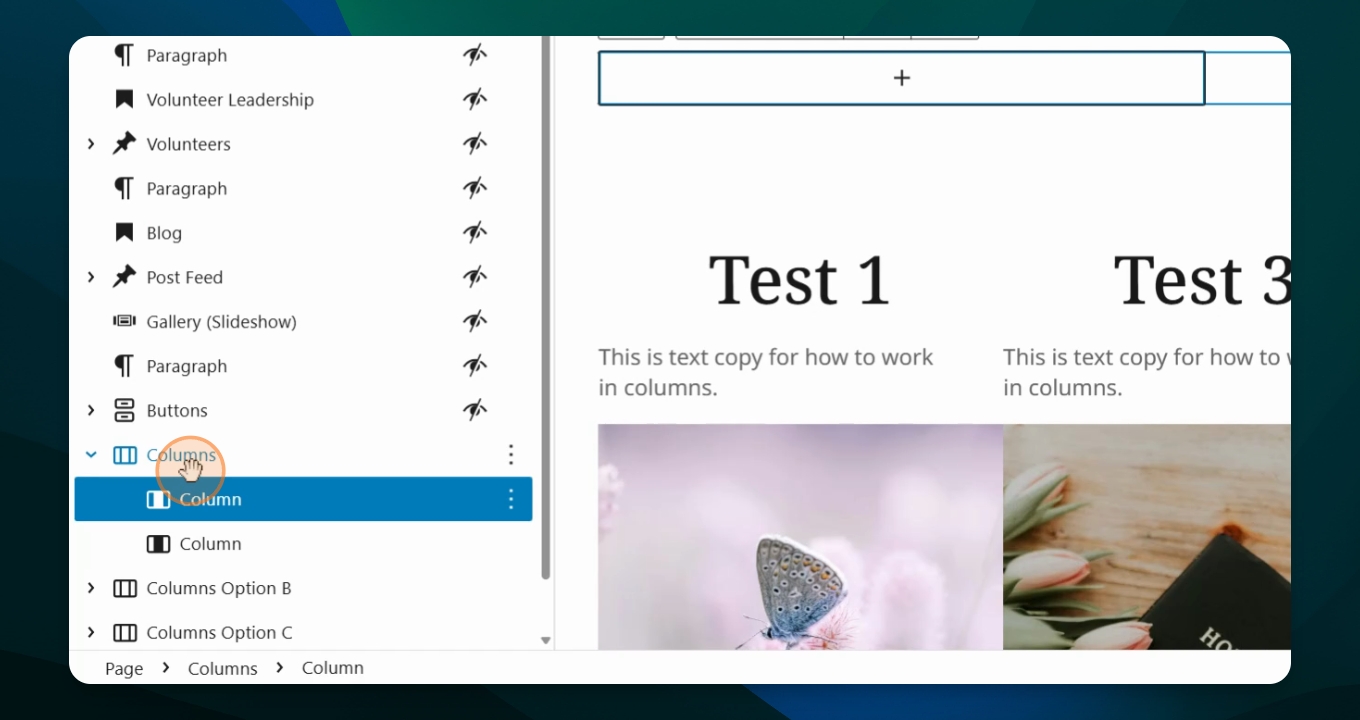Image resolution: width=1360 pixels, height=720 pixels.
Task: Expand the Buttons row
Action: pos(91,410)
